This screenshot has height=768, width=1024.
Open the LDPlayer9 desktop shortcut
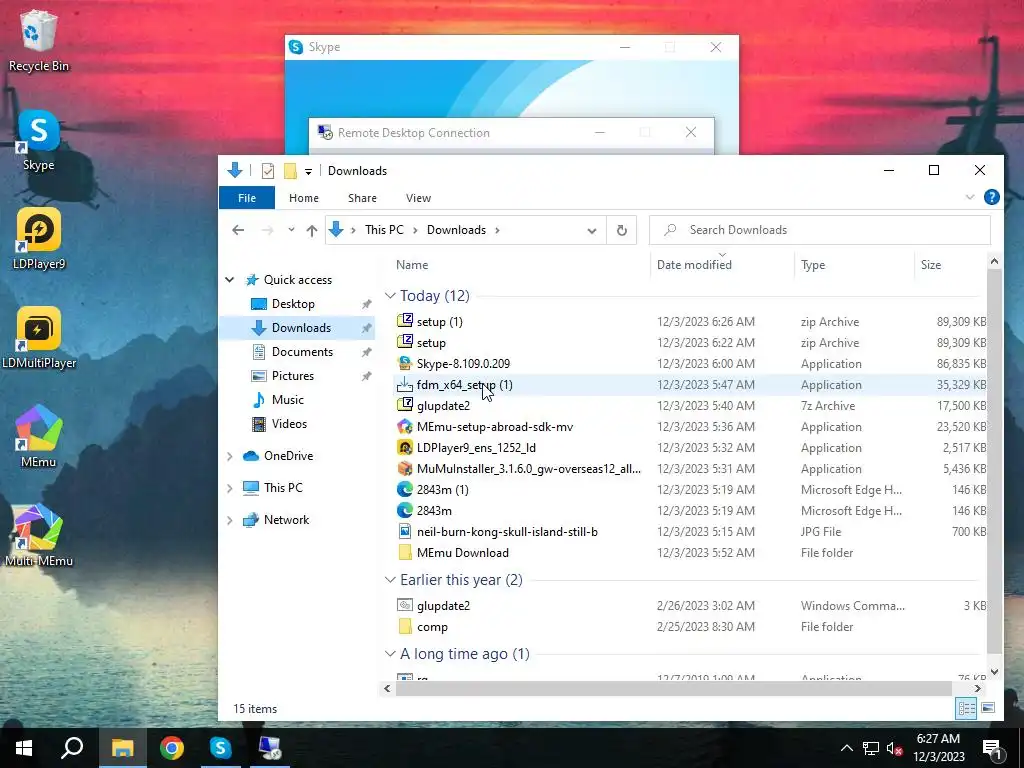tap(39, 239)
